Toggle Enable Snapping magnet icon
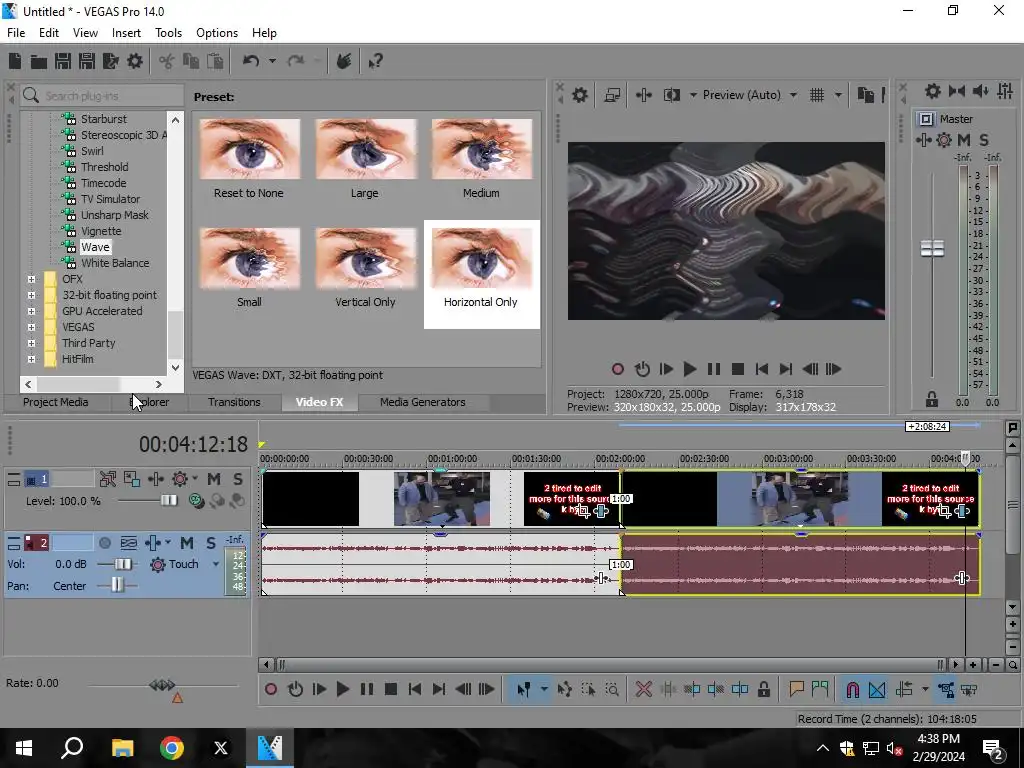This screenshot has width=1024, height=768. tap(852, 689)
